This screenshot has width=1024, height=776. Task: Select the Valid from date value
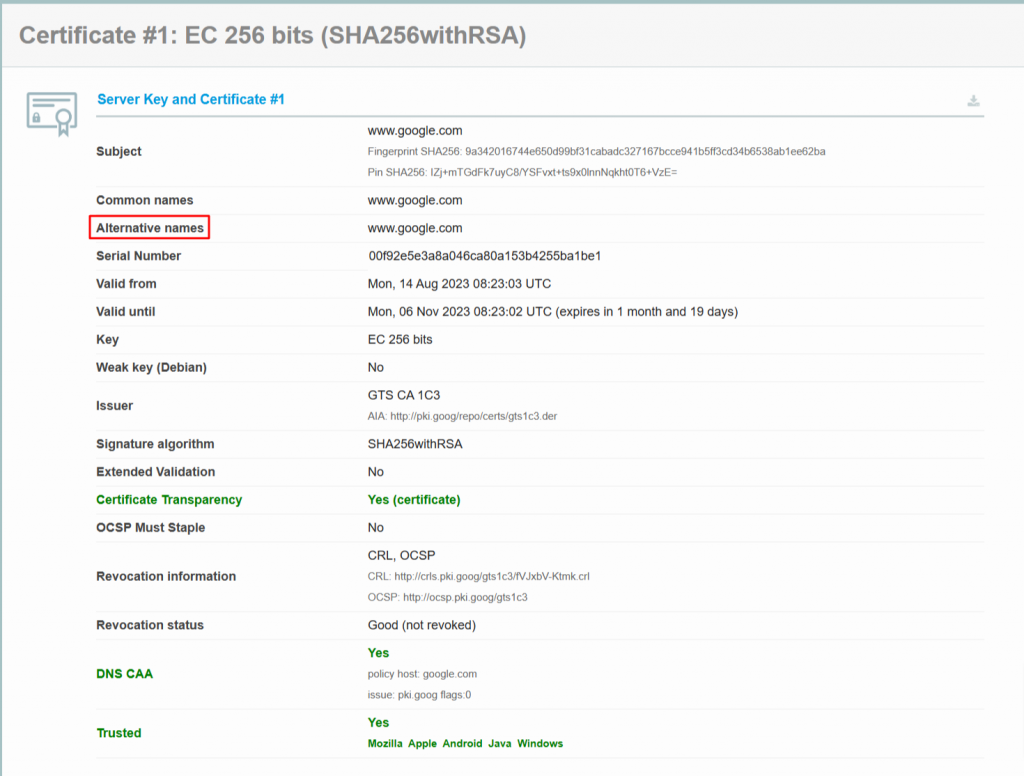[459, 284]
